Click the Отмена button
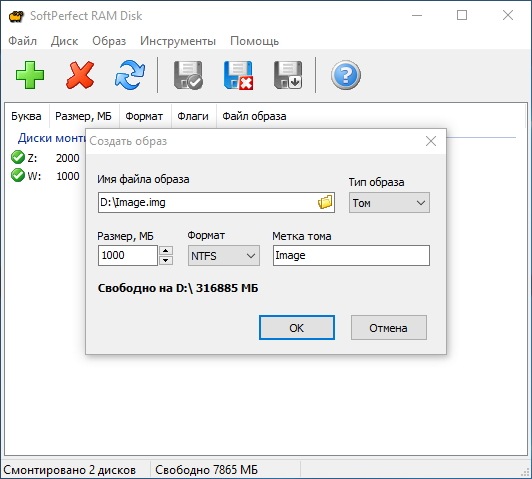 coord(388,328)
